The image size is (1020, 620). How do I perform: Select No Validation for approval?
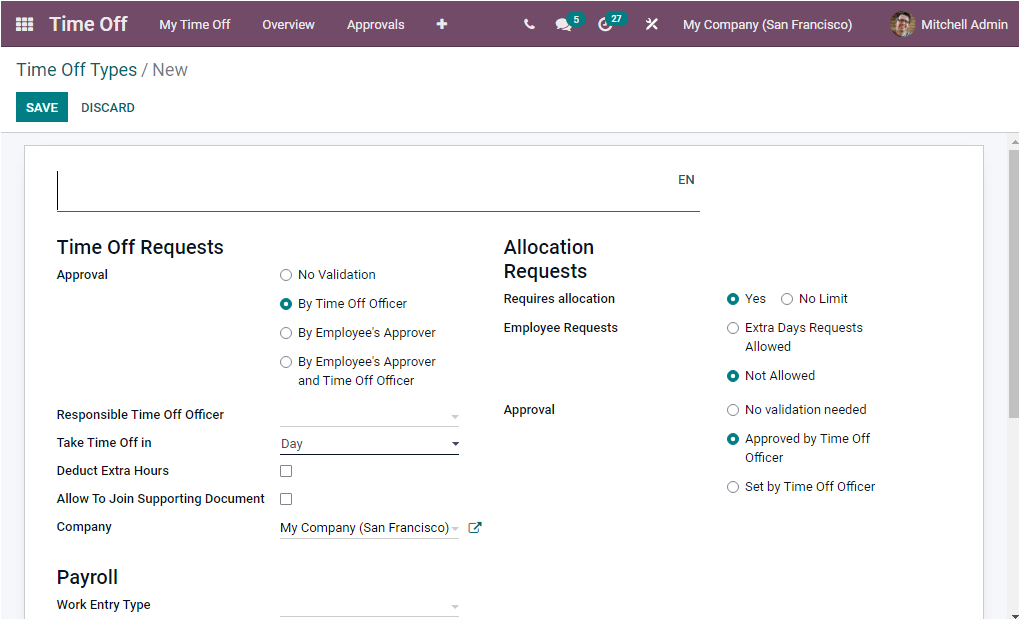pos(286,274)
